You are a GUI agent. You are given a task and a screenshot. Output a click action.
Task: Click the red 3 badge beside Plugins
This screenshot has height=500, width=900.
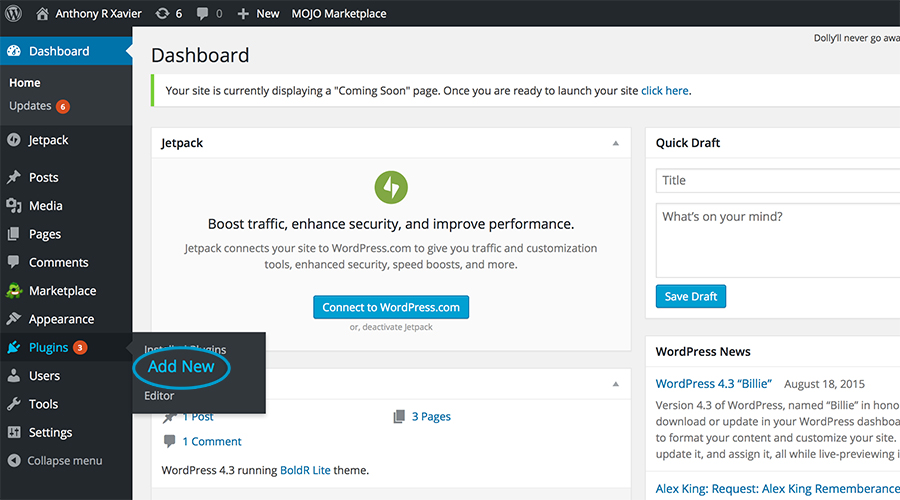[80, 347]
